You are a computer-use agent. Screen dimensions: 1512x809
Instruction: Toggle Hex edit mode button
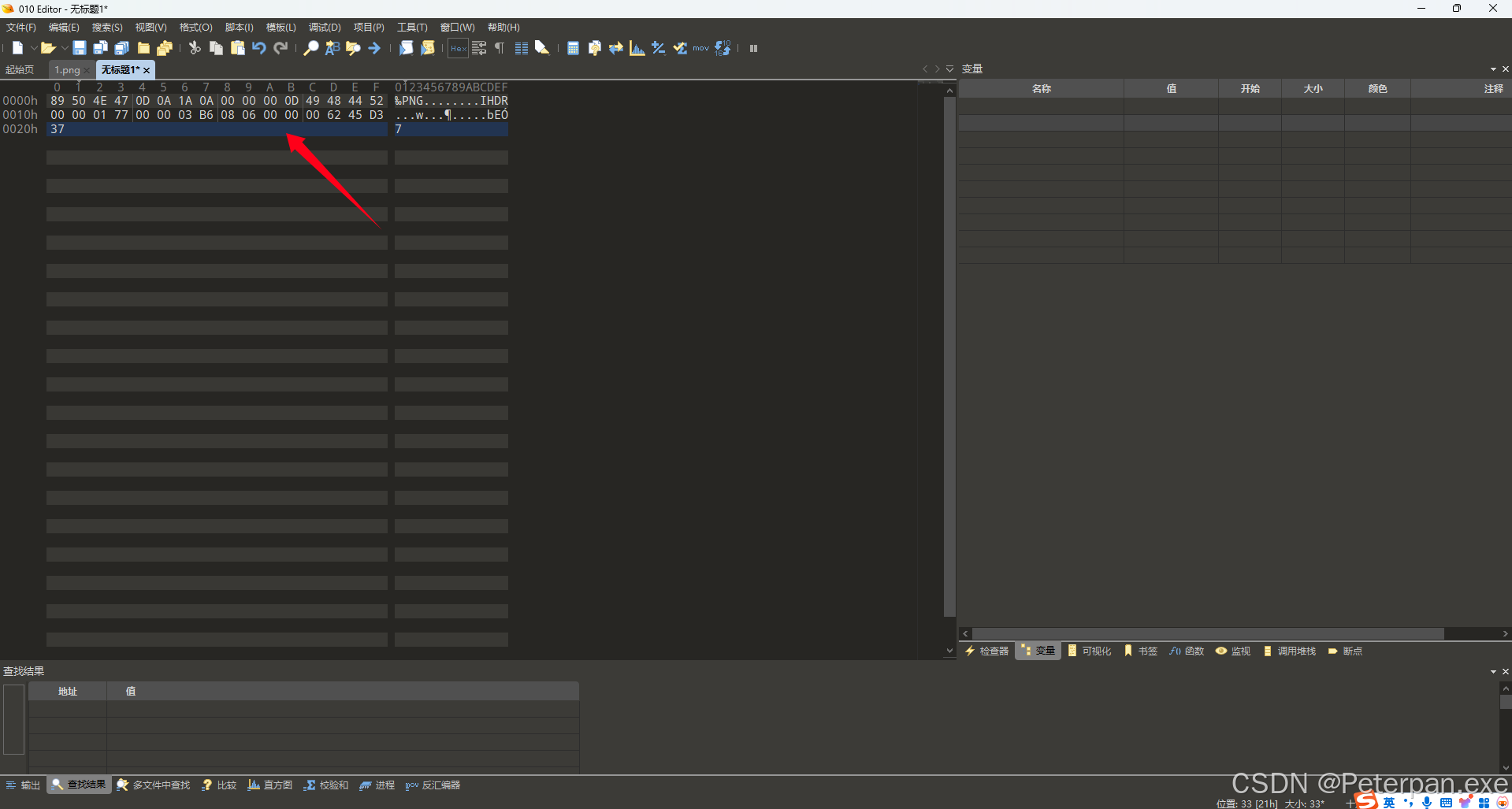pos(459,48)
